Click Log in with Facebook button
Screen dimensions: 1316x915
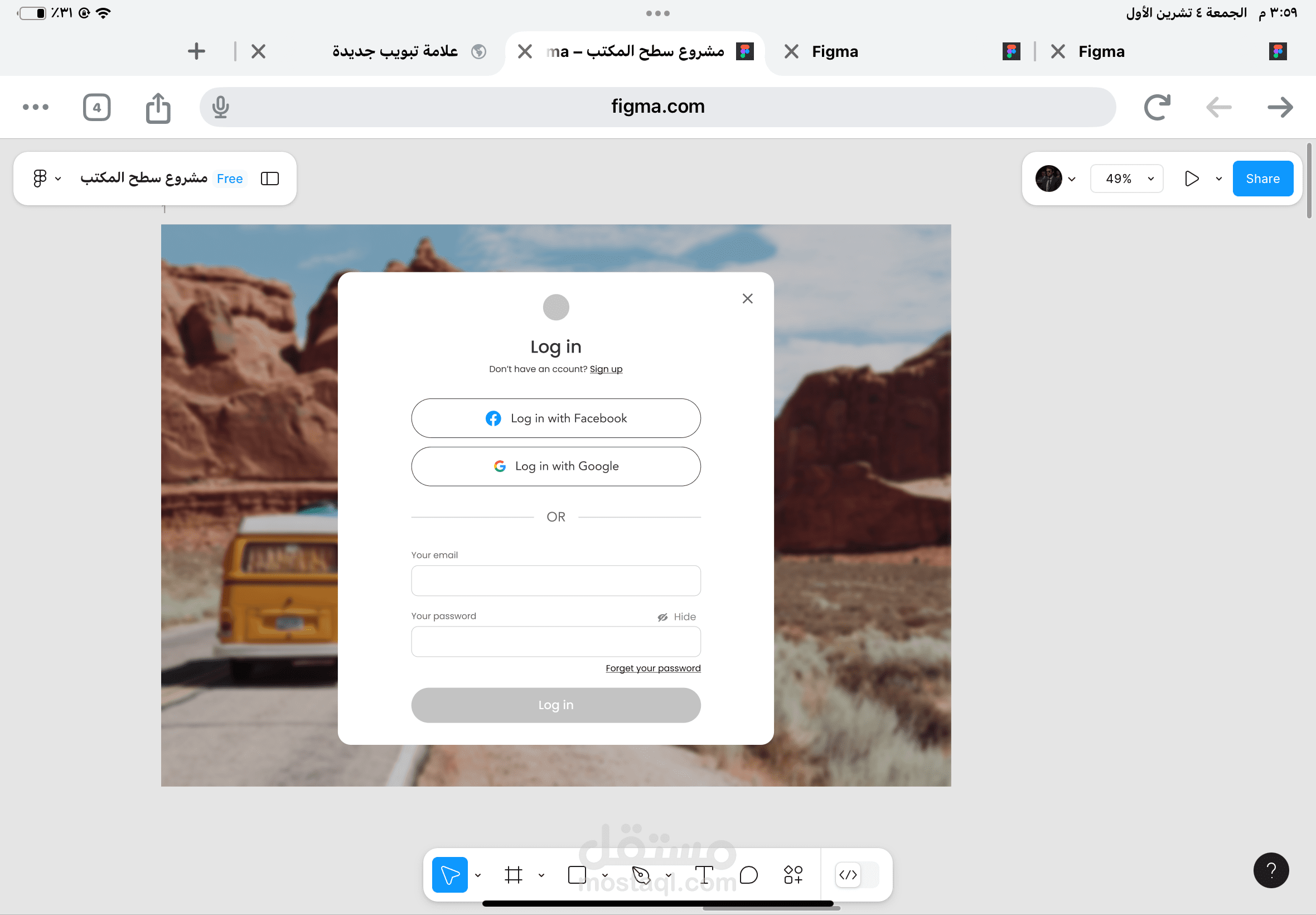coord(556,418)
